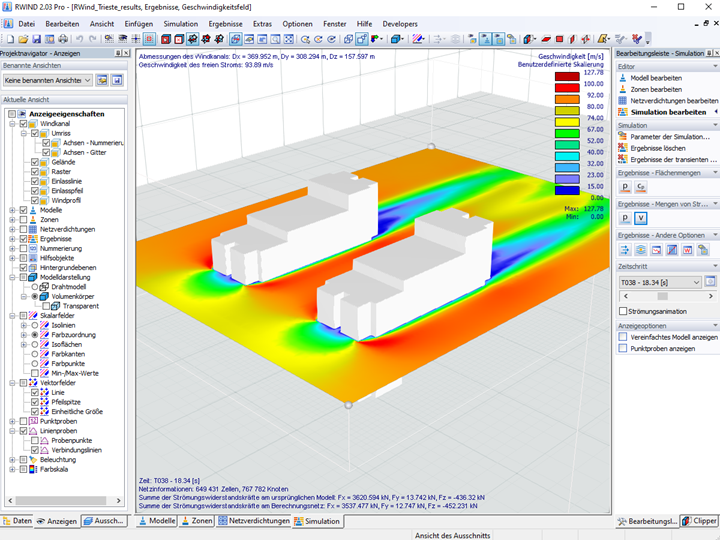Click Modell bearbeiten in Editor
Image resolution: width=720 pixels, height=540 pixels.
tap(656, 78)
